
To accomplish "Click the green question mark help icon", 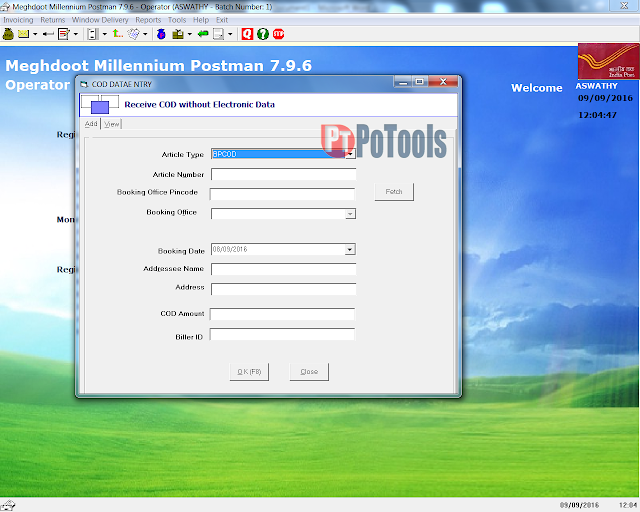I will point(263,34).
